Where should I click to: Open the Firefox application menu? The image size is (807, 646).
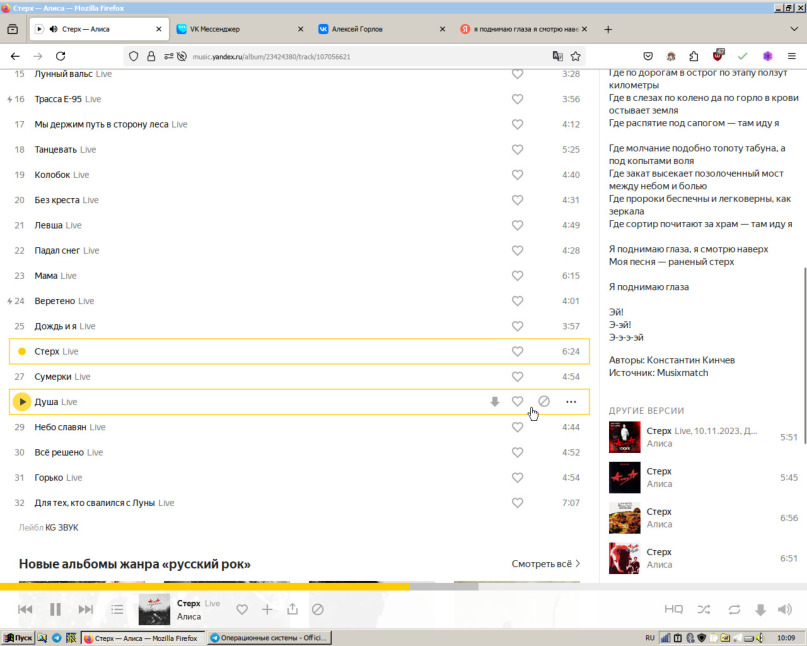pyautogui.click(x=792, y=56)
